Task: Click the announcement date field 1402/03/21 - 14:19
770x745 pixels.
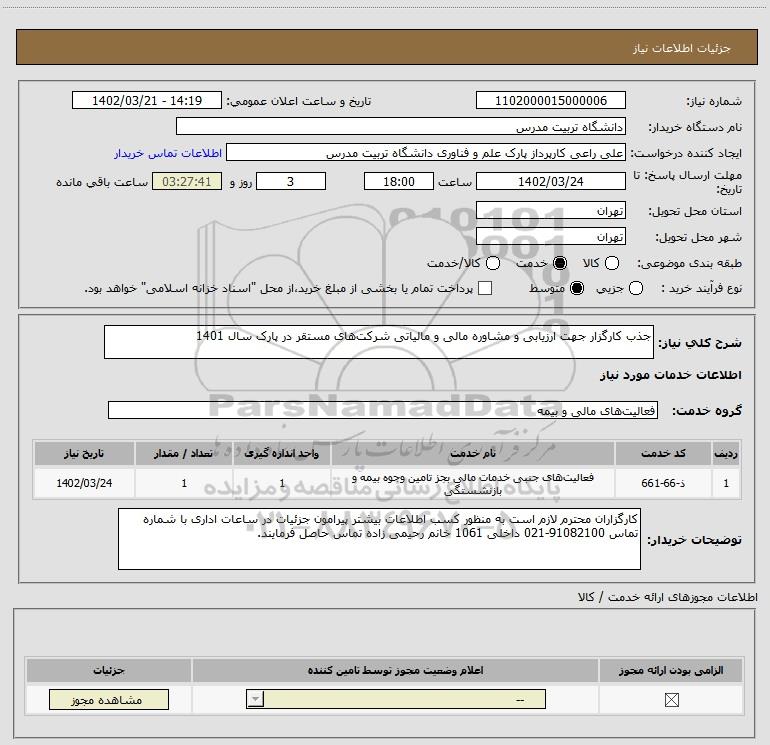Action: pos(147,101)
